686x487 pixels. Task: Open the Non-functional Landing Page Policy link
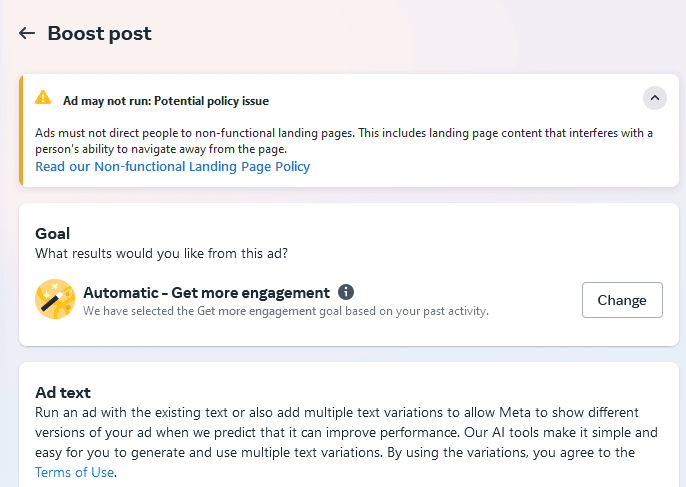coord(172,167)
